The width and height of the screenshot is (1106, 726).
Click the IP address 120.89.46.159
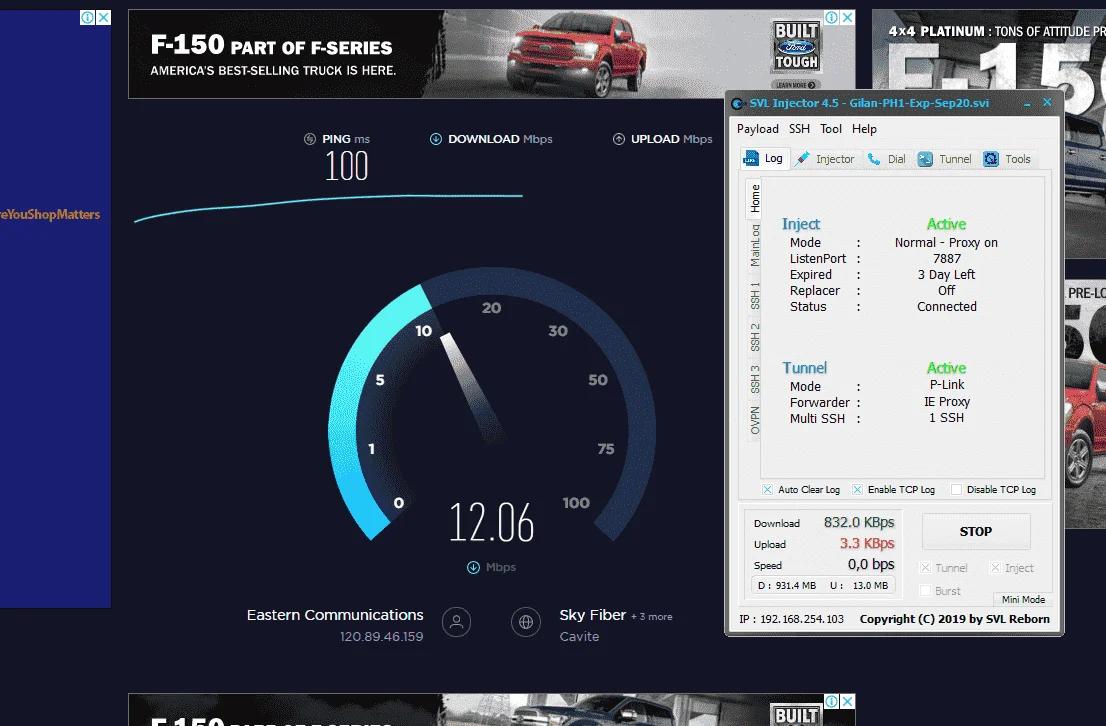point(382,636)
